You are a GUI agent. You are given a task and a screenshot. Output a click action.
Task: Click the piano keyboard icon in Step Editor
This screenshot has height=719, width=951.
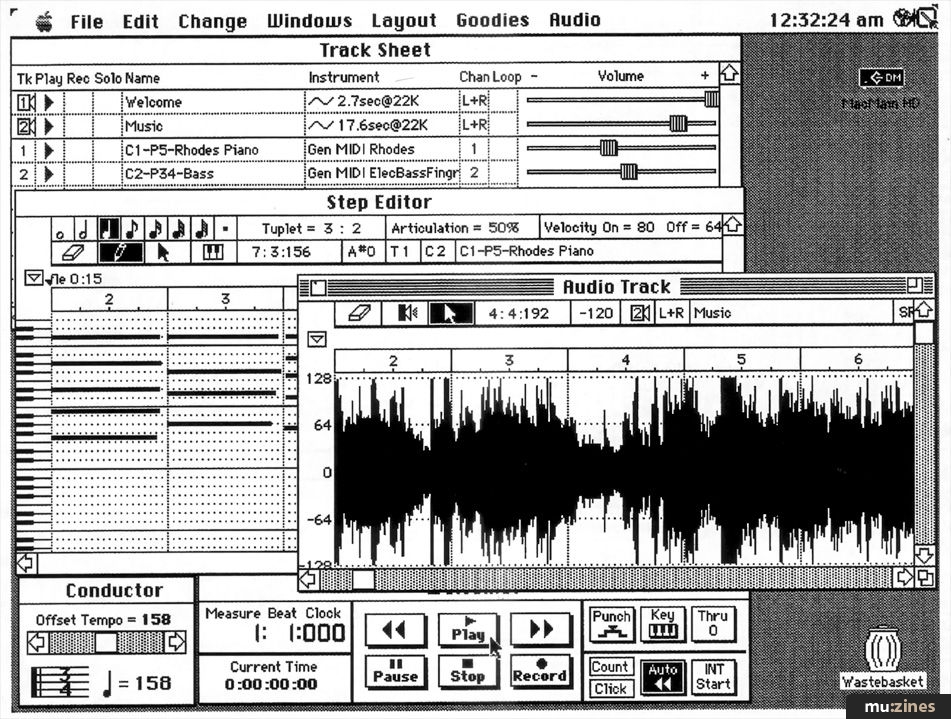click(x=212, y=252)
